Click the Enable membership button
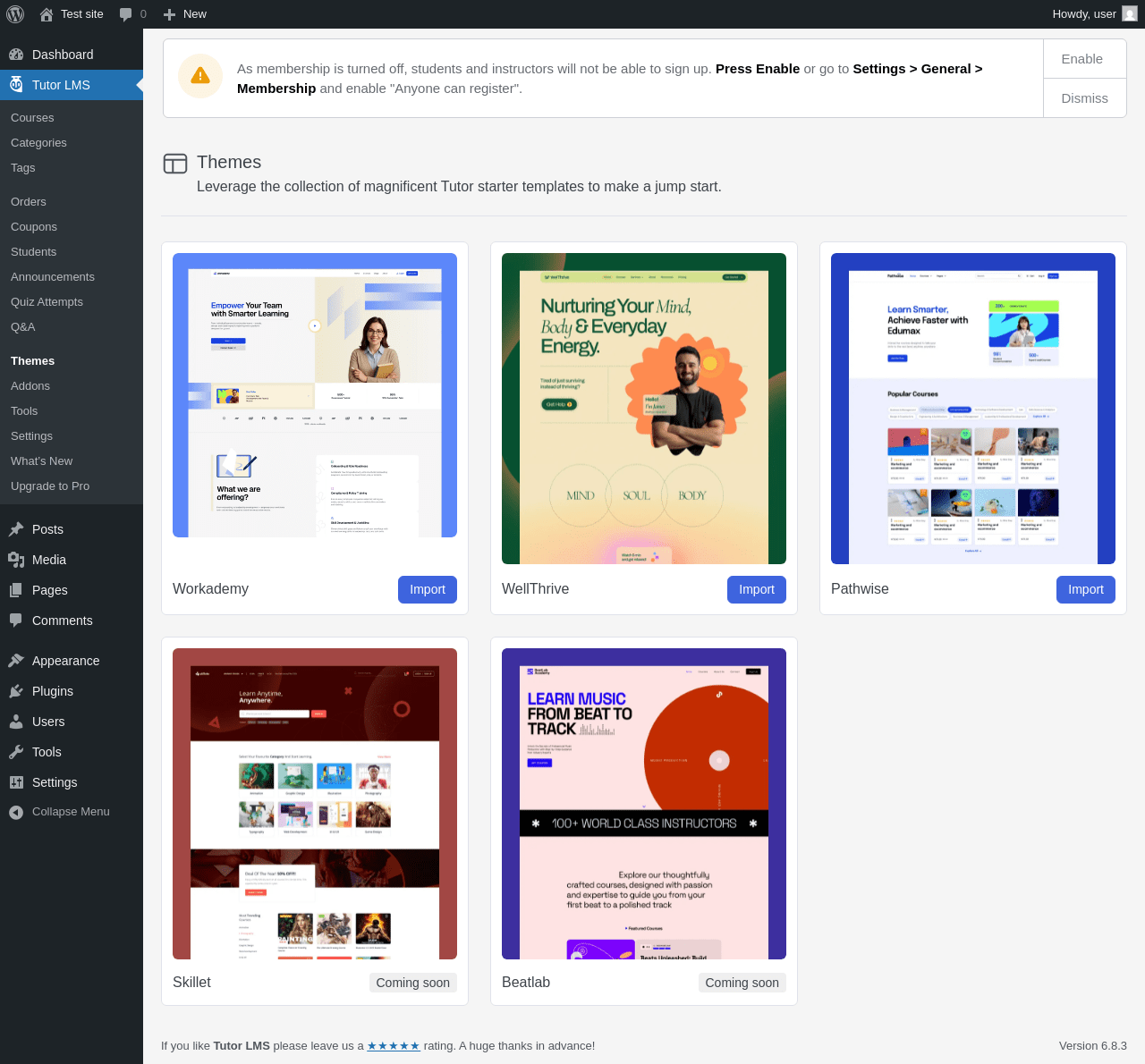Screen dimensions: 1145x1064 [1084, 59]
